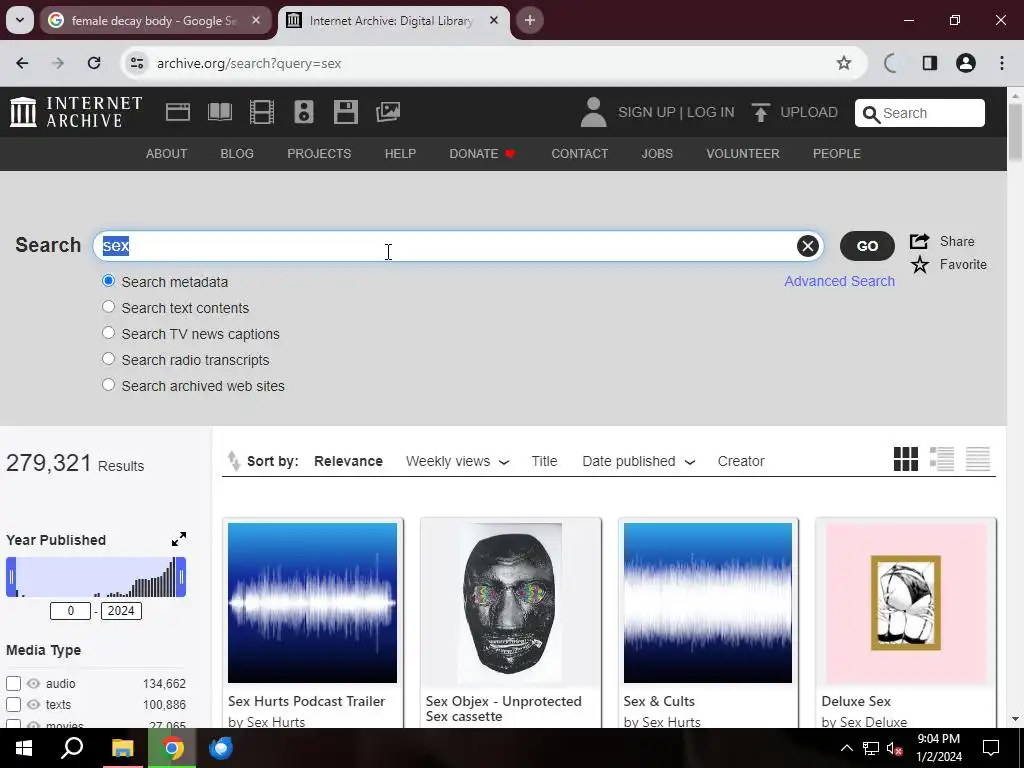1024x768 pixels.
Task: Open Chrome tab search dropdown
Action: click(20, 20)
